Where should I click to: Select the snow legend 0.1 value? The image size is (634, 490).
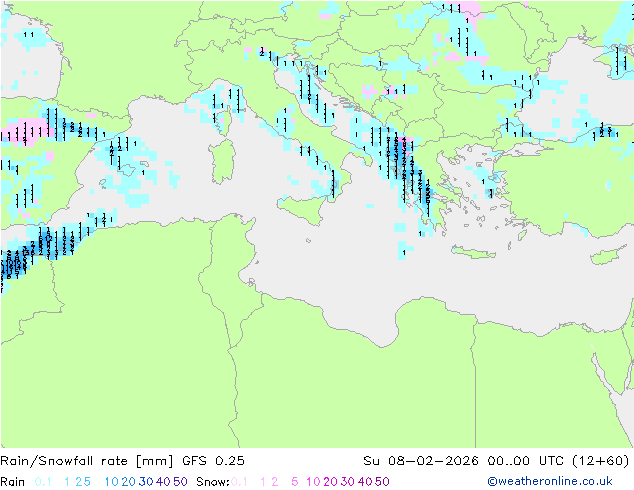click(239, 482)
